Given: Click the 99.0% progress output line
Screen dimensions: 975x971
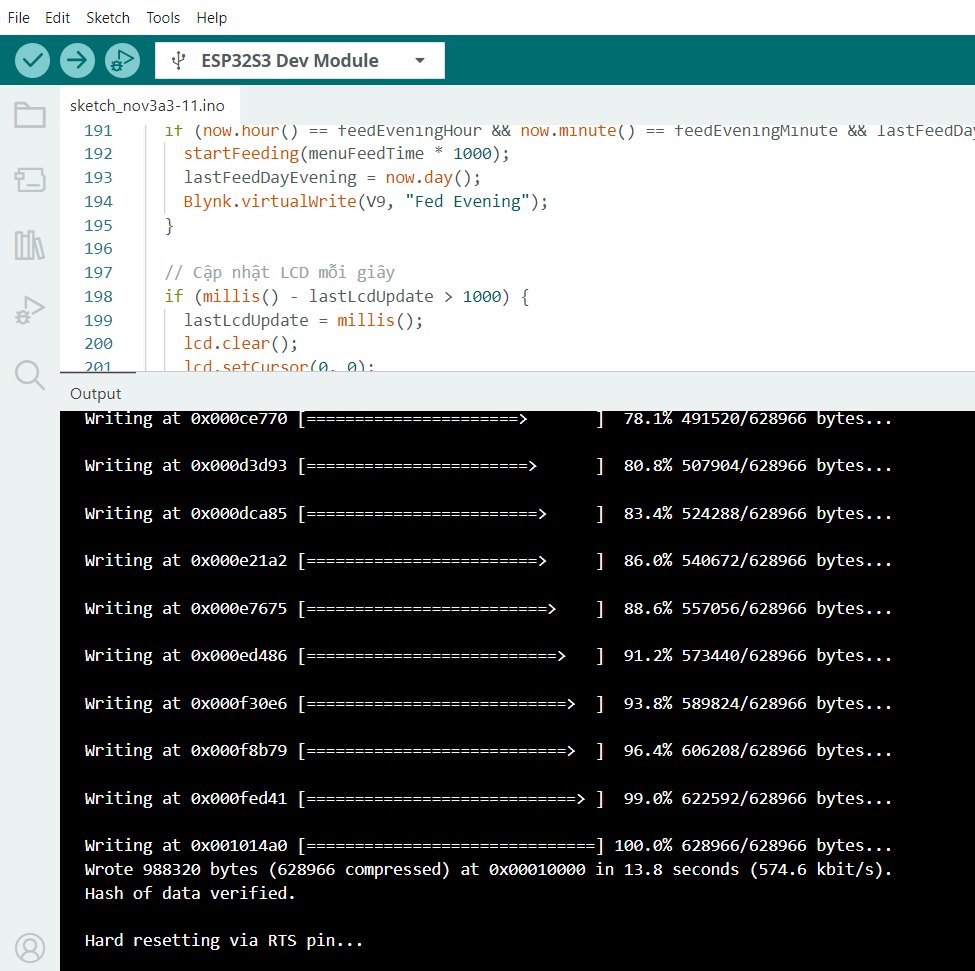Looking at the screenshot, I should pyautogui.click(x=488, y=799).
